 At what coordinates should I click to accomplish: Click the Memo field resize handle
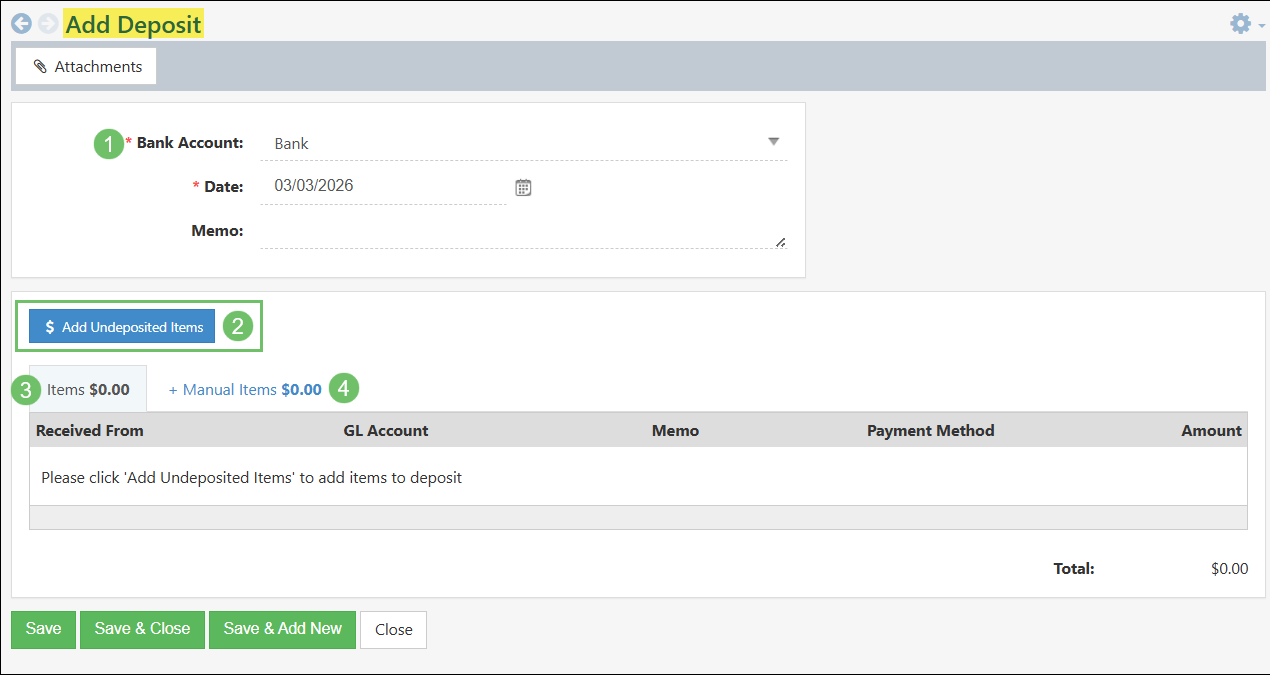click(781, 242)
